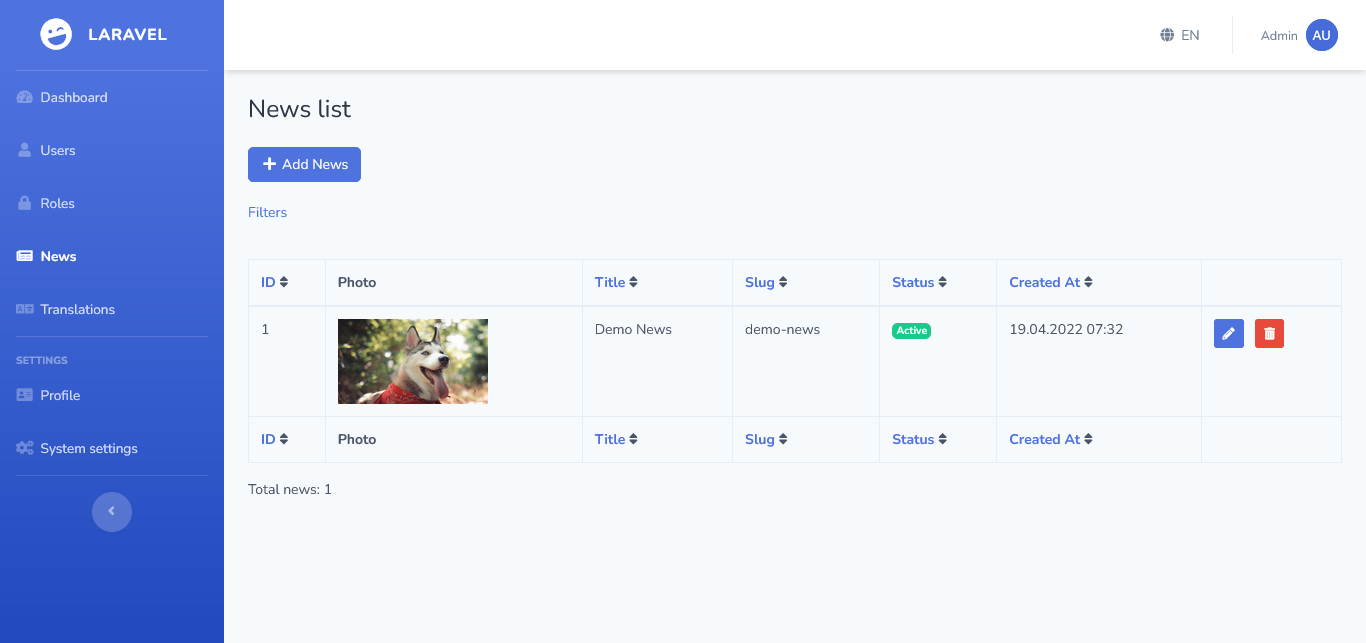
Task: Sort the table by Title
Action: (617, 282)
